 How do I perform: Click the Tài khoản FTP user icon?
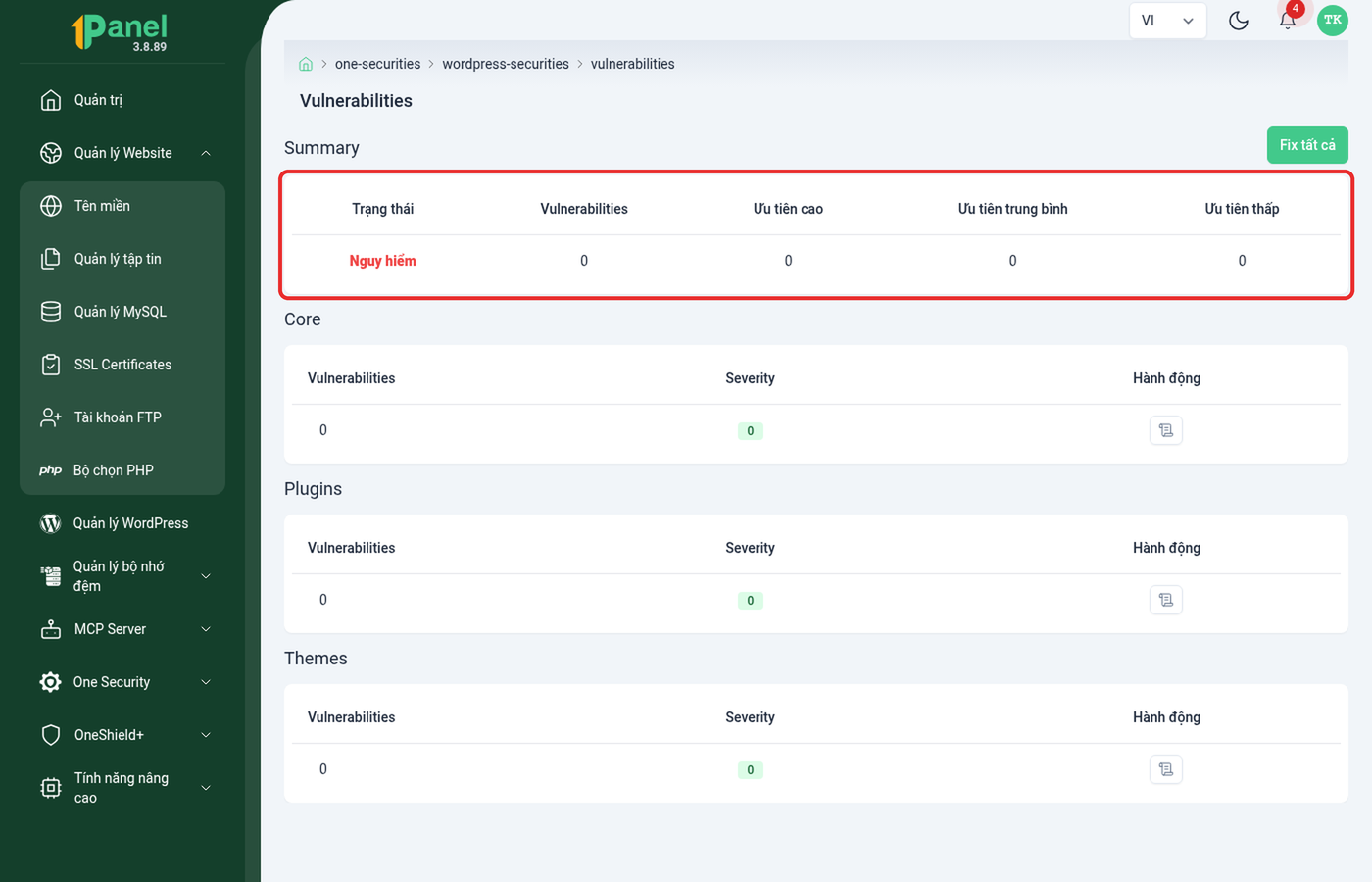pyautogui.click(x=51, y=417)
